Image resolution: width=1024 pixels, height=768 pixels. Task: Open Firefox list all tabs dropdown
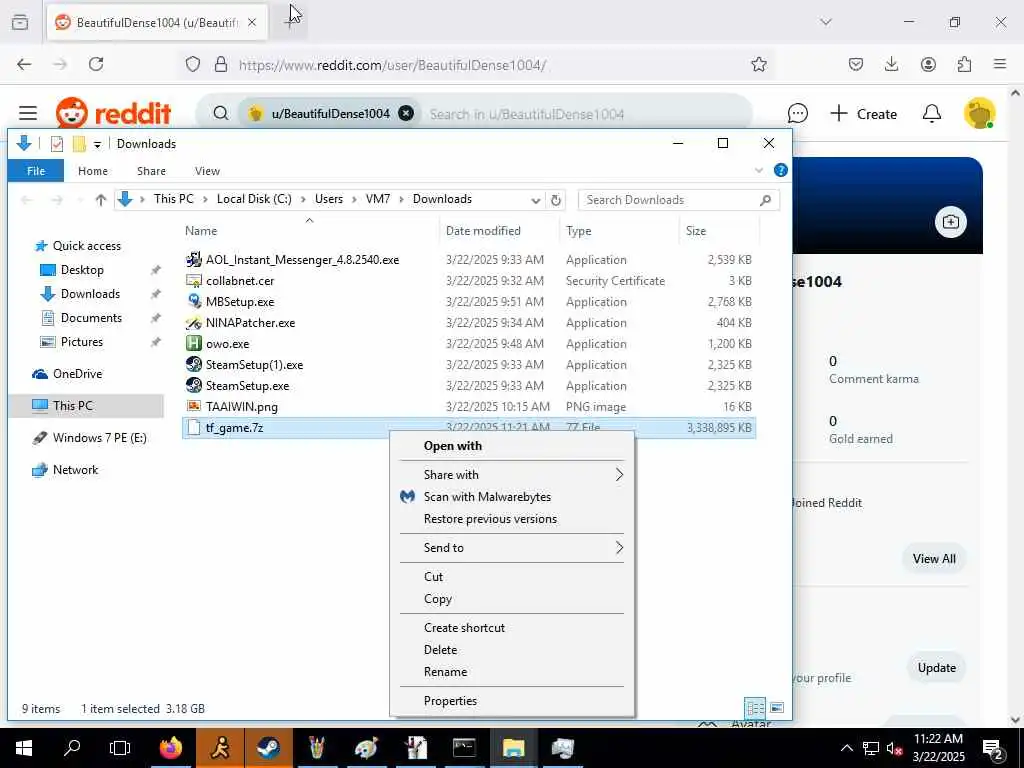click(826, 22)
